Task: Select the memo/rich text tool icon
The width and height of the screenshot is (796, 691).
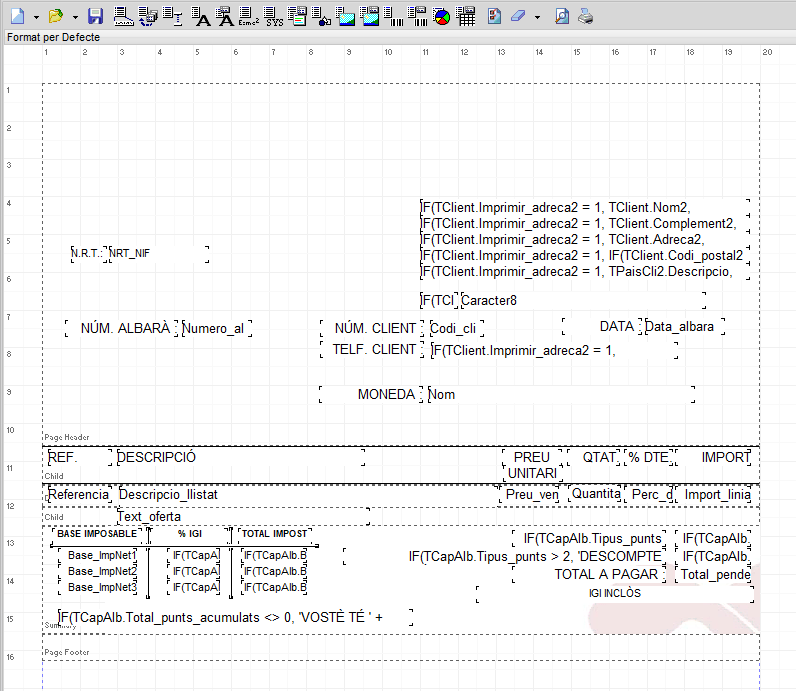Action: [297, 16]
